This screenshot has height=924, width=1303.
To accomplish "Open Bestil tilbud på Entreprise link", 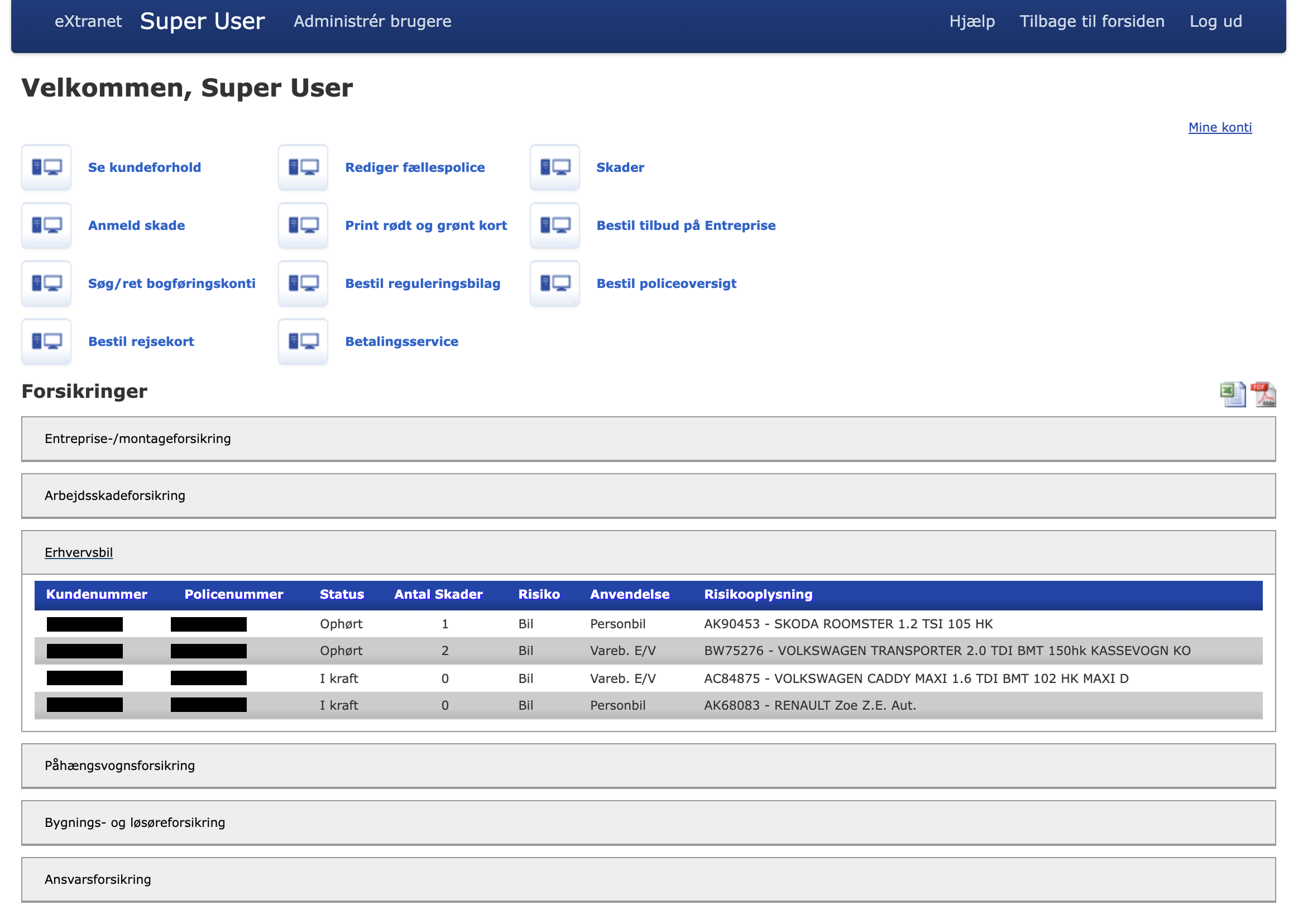I will 686,225.
